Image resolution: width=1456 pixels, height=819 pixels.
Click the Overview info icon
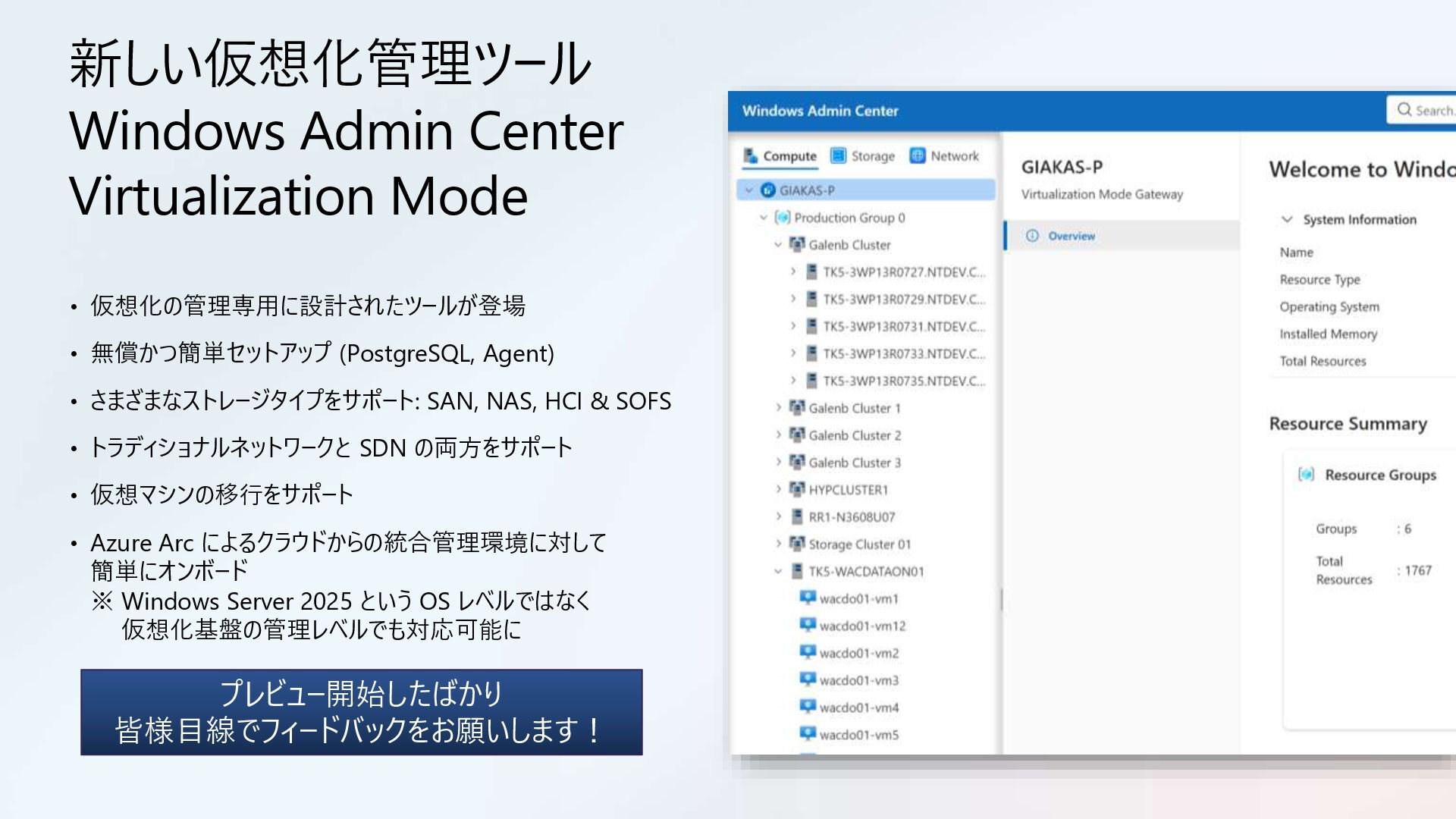point(1032,236)
